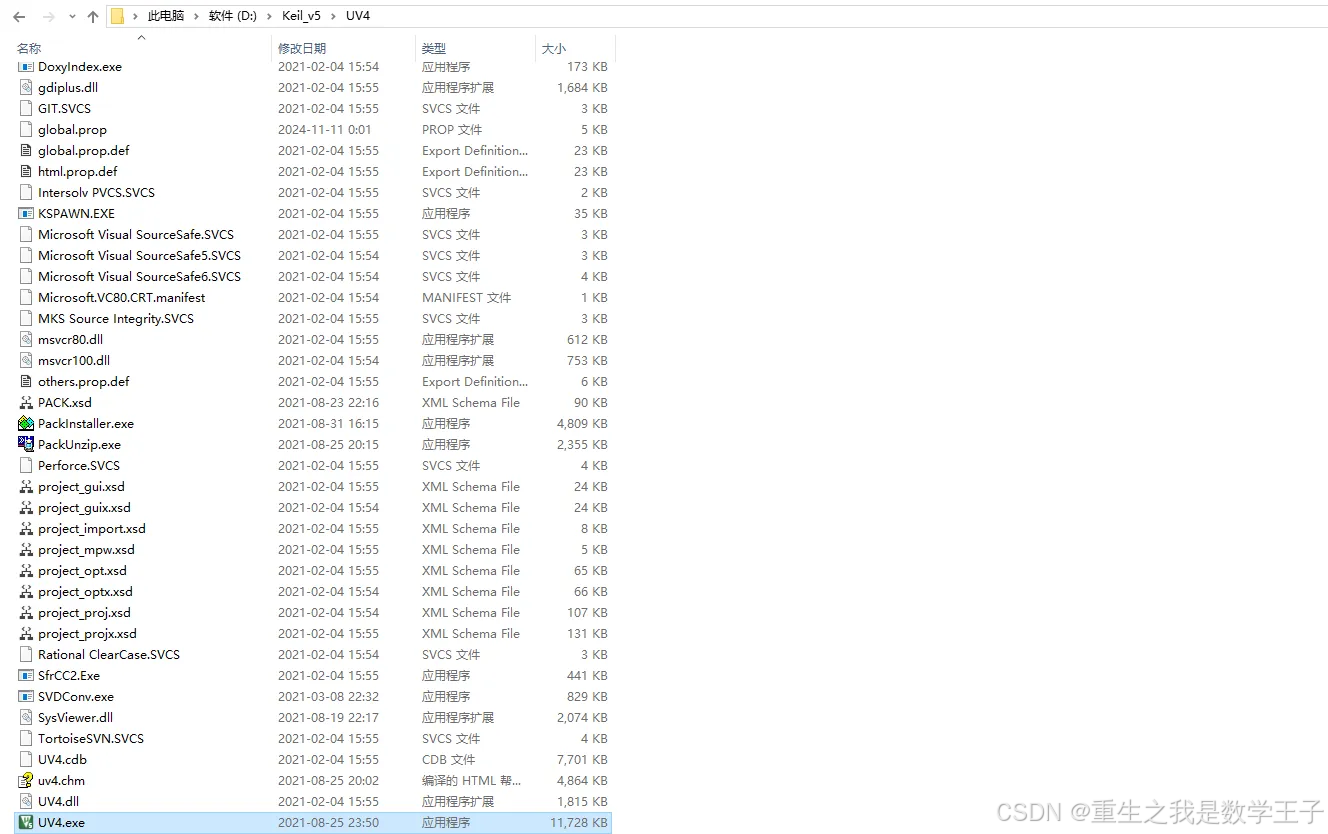Click the msvcr80.dll file icon
Image resolution: width=1328 pixels, height=834 pixels.
tap(26, 339)
